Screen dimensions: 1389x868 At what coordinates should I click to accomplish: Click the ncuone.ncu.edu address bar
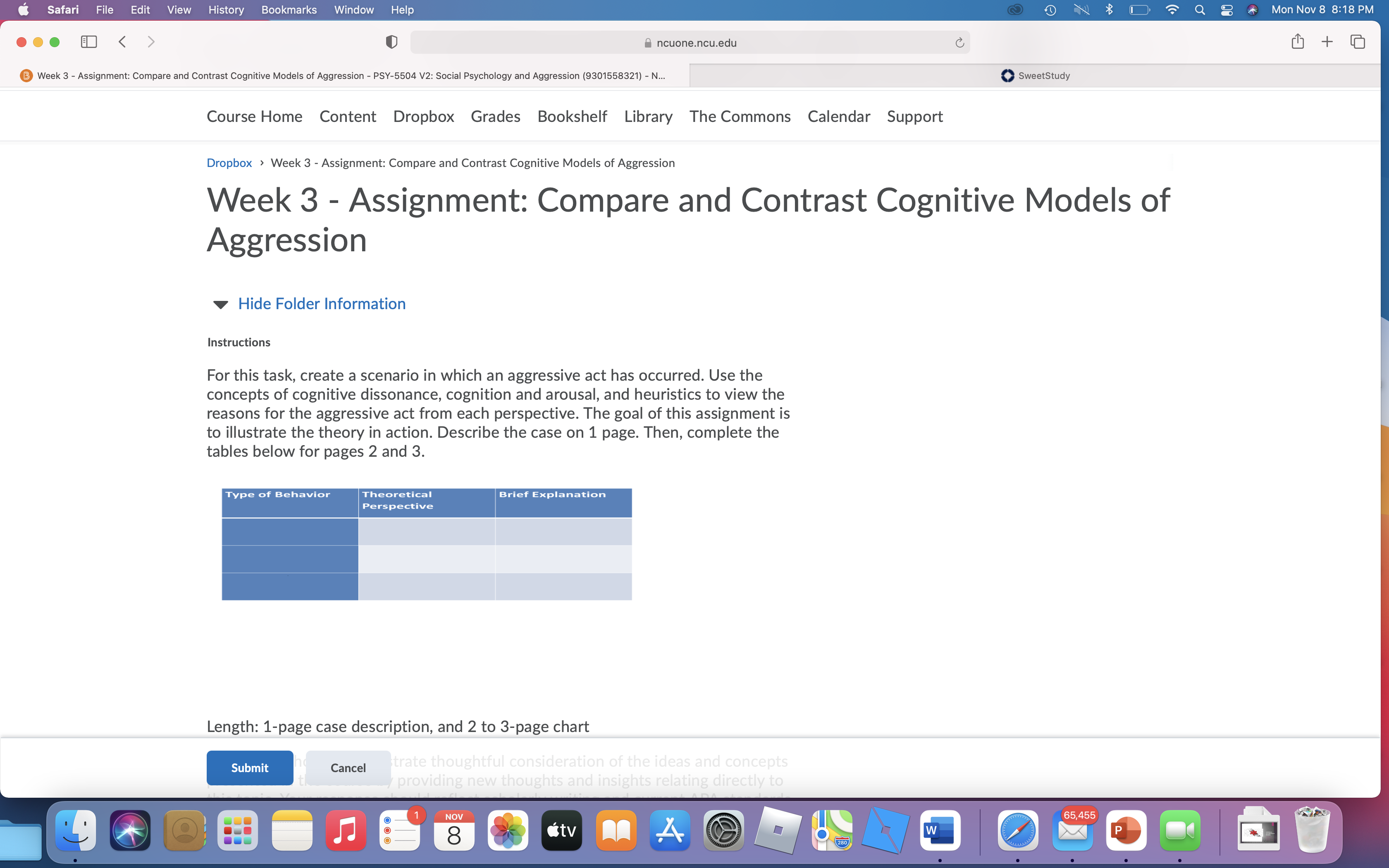click(690, 43)
